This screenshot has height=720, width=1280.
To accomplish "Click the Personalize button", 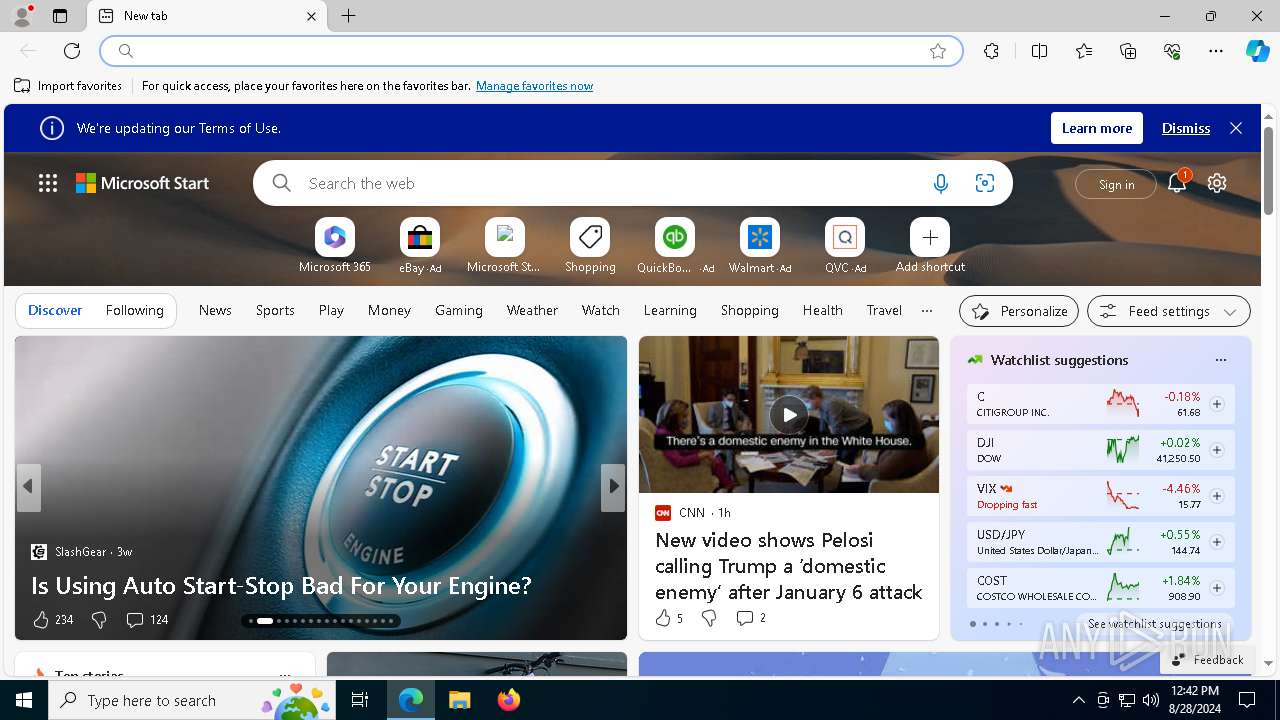I will [1019, 311].
